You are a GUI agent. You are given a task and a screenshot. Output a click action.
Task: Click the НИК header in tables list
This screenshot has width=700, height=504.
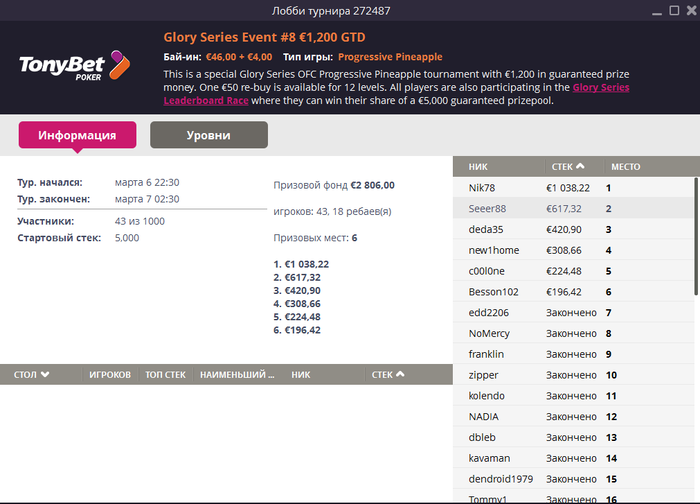click(301, 375)
